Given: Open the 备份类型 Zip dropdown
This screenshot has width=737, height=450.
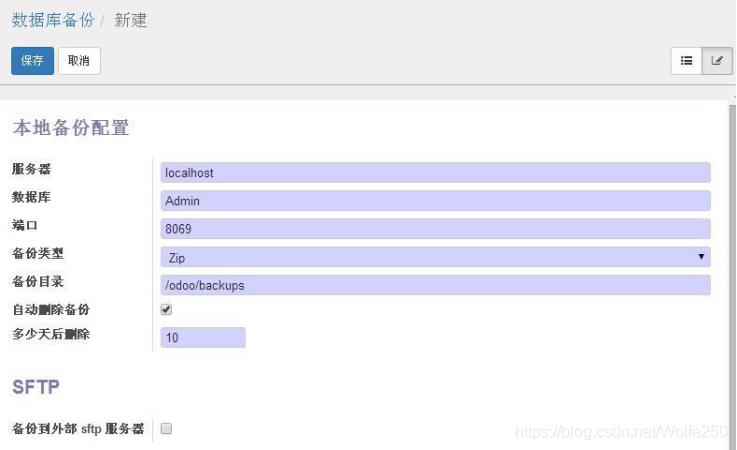Looking at the screenshot, I should tap(435, 257).
